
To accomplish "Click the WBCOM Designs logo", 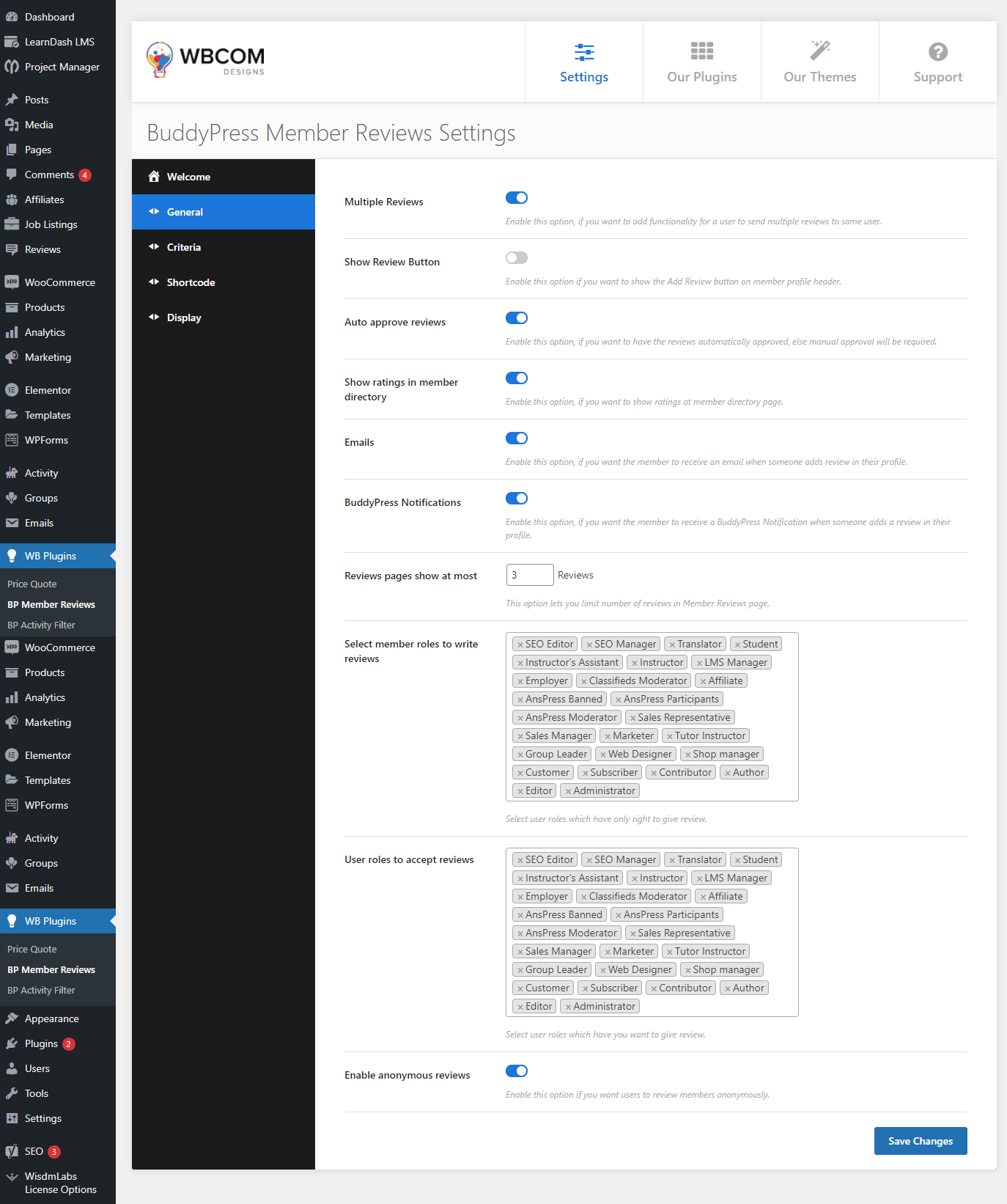I will point(205,60).
